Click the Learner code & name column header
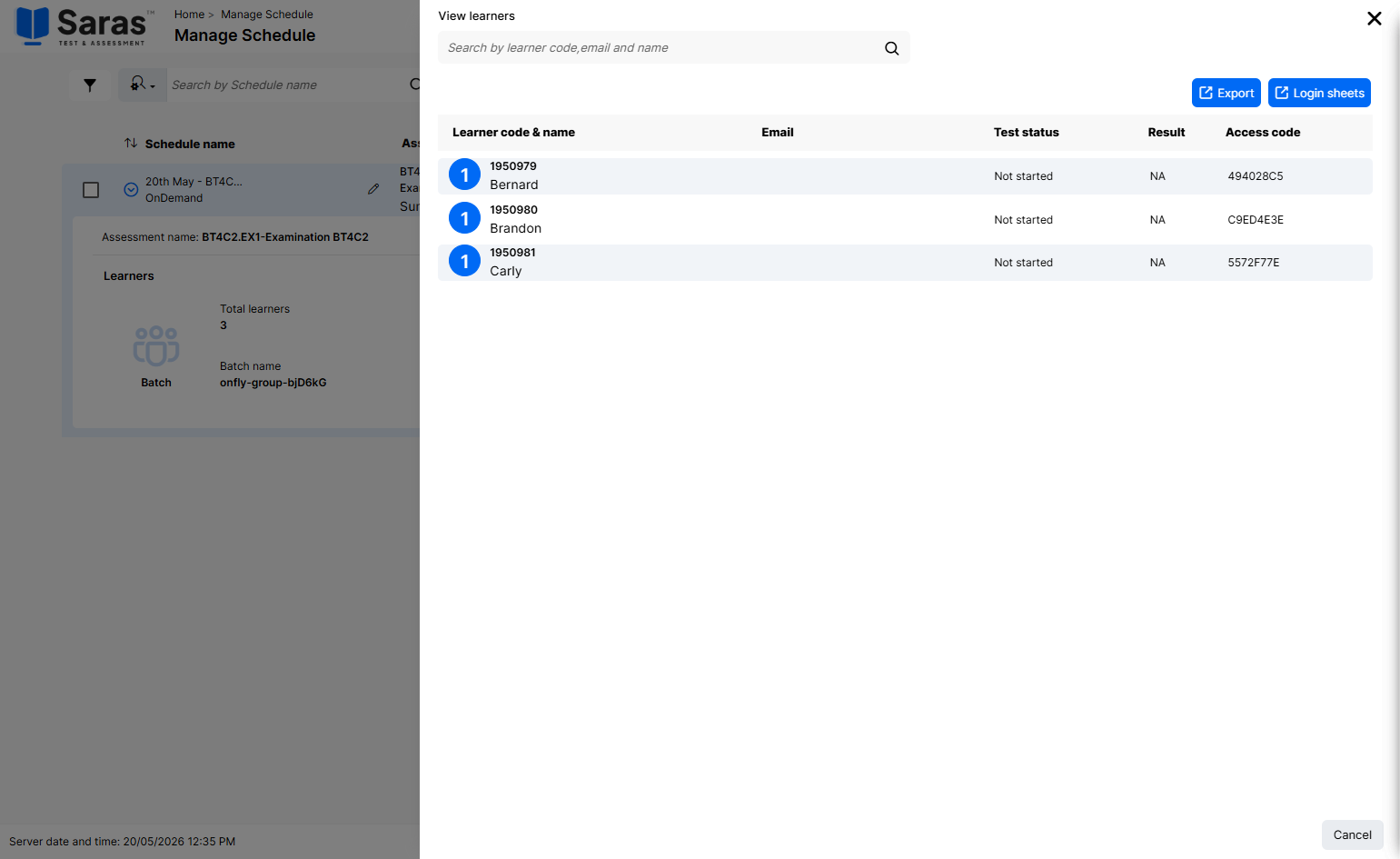Viewport: 1400px width, 859px height. (x=513, y=133)
